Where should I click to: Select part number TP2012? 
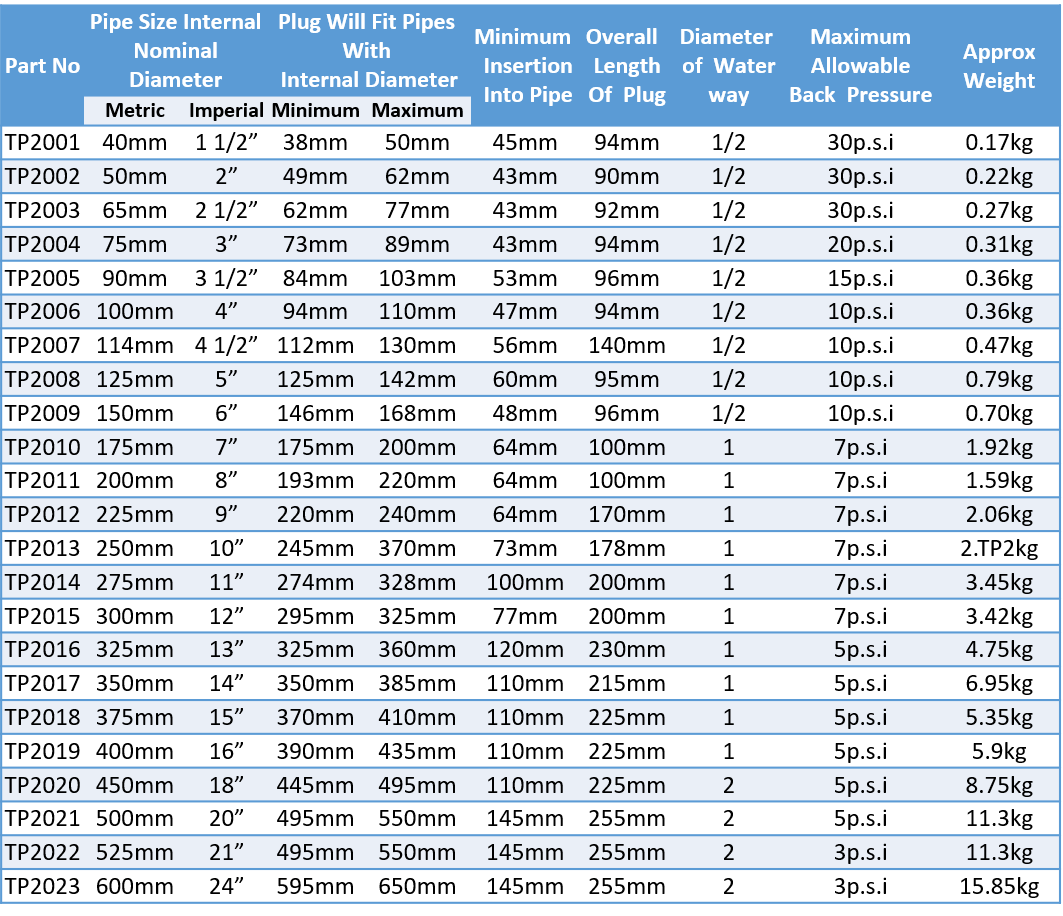click(x=43, y=514)
